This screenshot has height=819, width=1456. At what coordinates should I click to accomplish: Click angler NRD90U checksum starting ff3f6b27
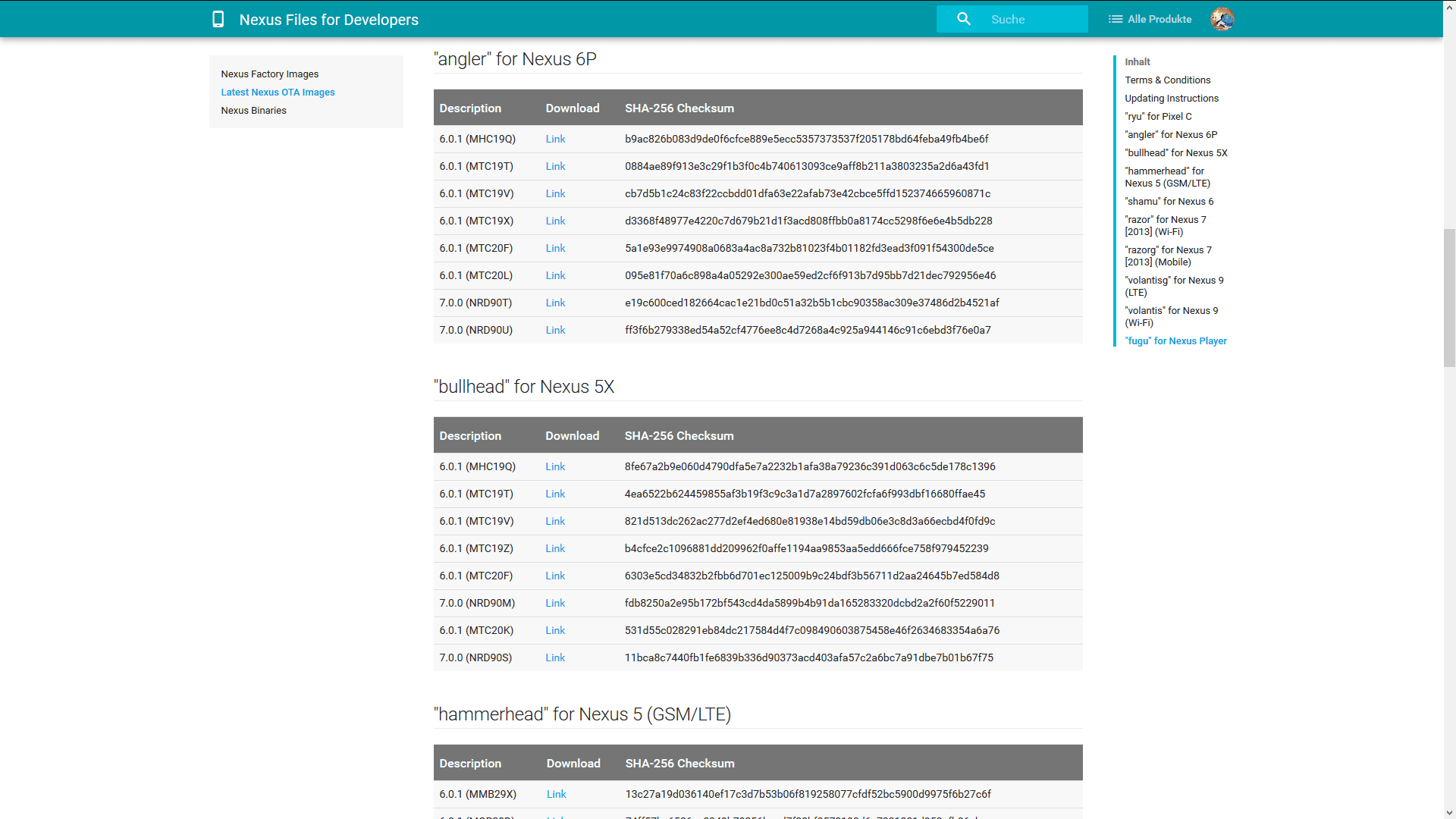[x=808, y=330]
